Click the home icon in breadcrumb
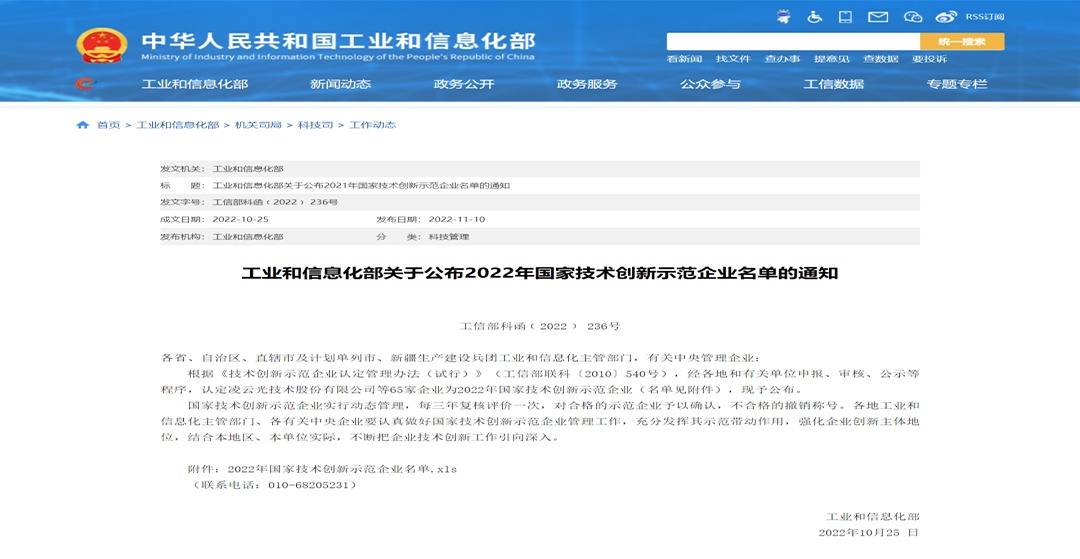The height and width of the screenshot is (559, 1080). [x=83, y=125]
